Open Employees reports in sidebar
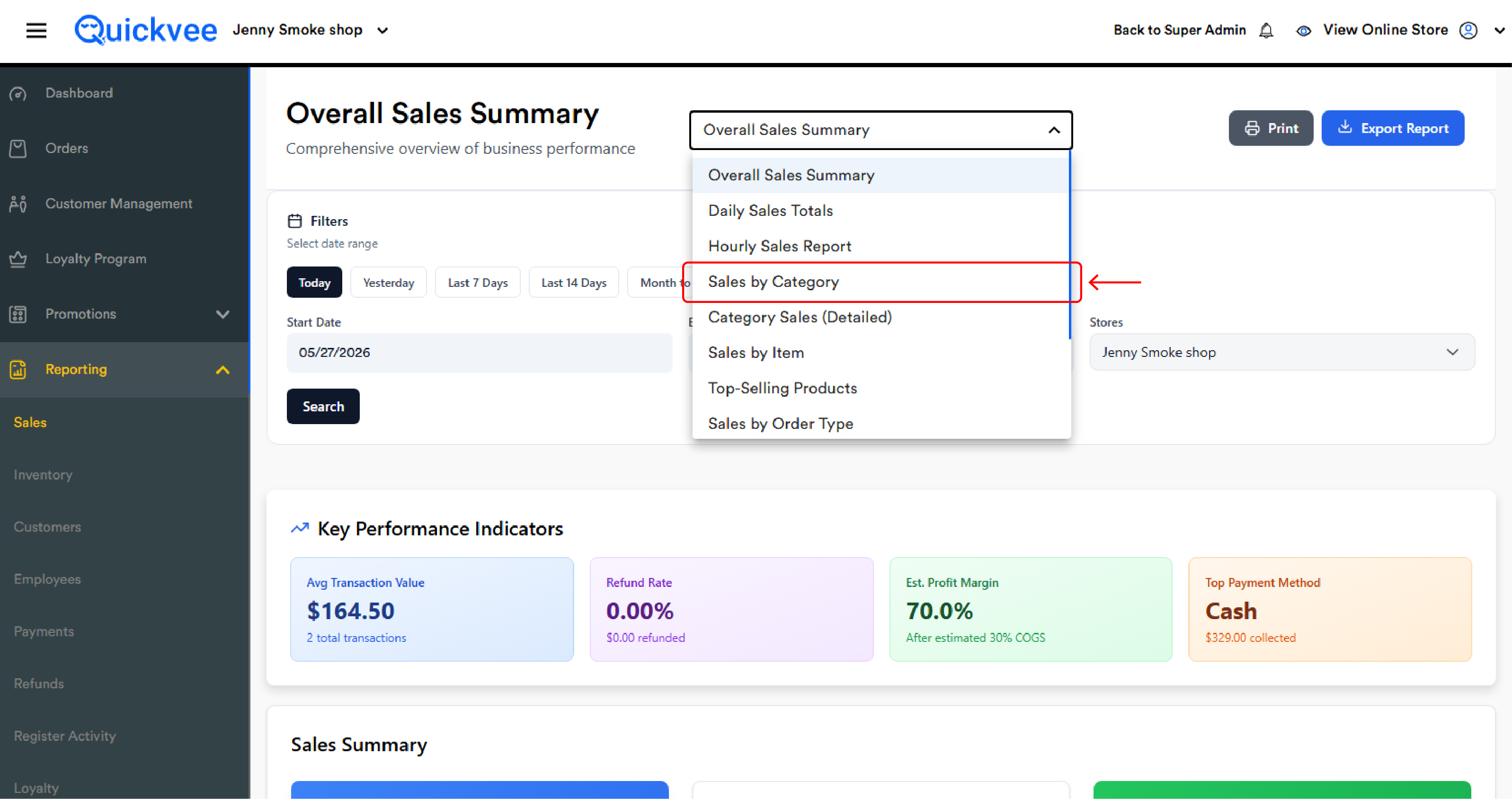Viewport: 1512px width, 799px height. tap(47, 579)
